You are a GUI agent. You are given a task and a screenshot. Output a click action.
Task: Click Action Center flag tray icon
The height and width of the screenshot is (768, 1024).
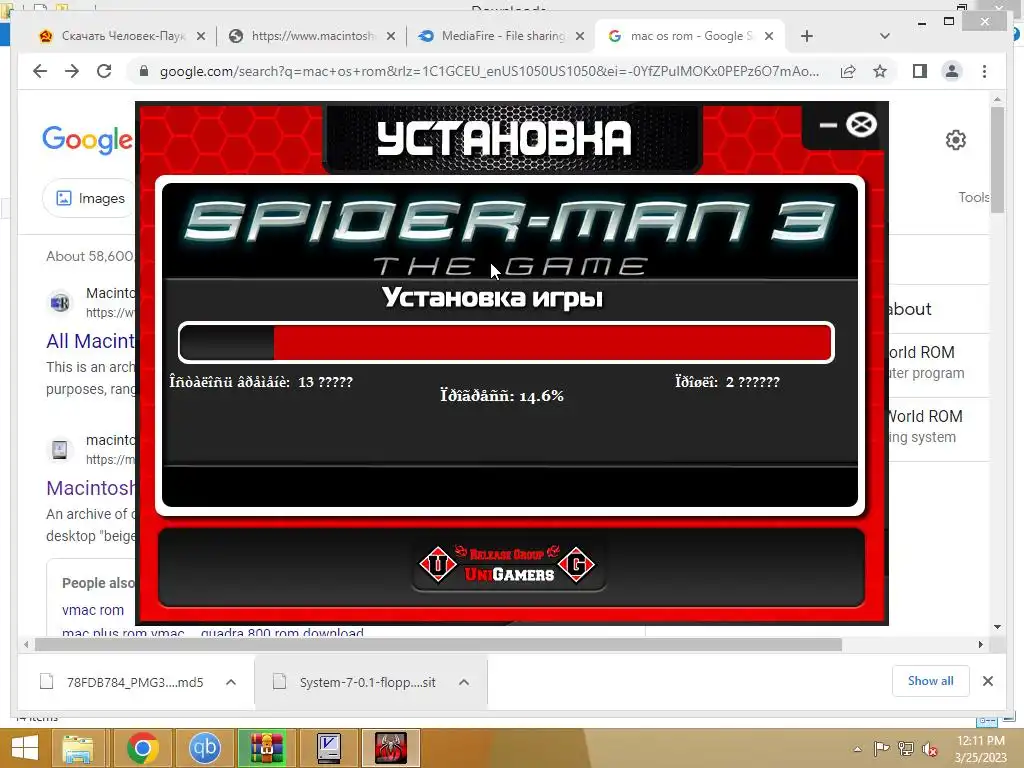pyautogui.click(x=881, y=749)
